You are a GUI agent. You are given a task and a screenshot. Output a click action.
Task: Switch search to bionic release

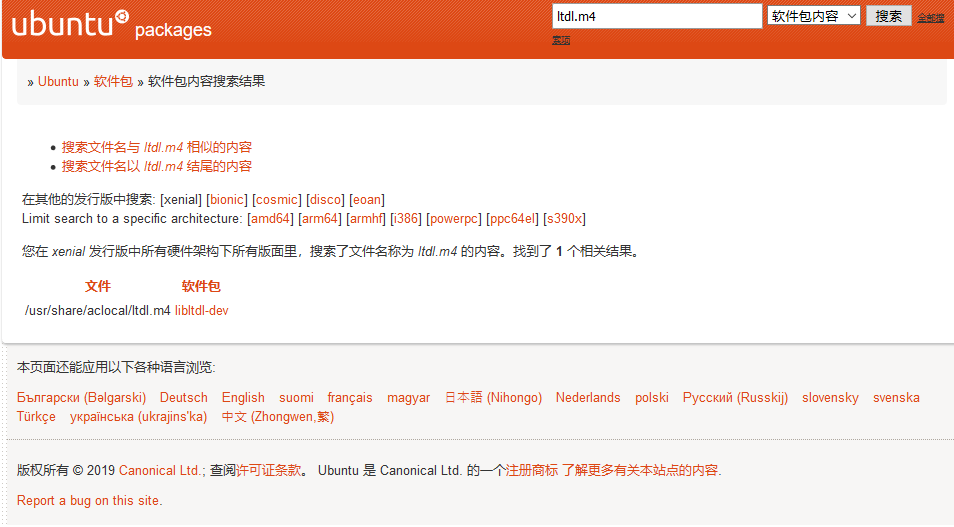click(227, 200)
